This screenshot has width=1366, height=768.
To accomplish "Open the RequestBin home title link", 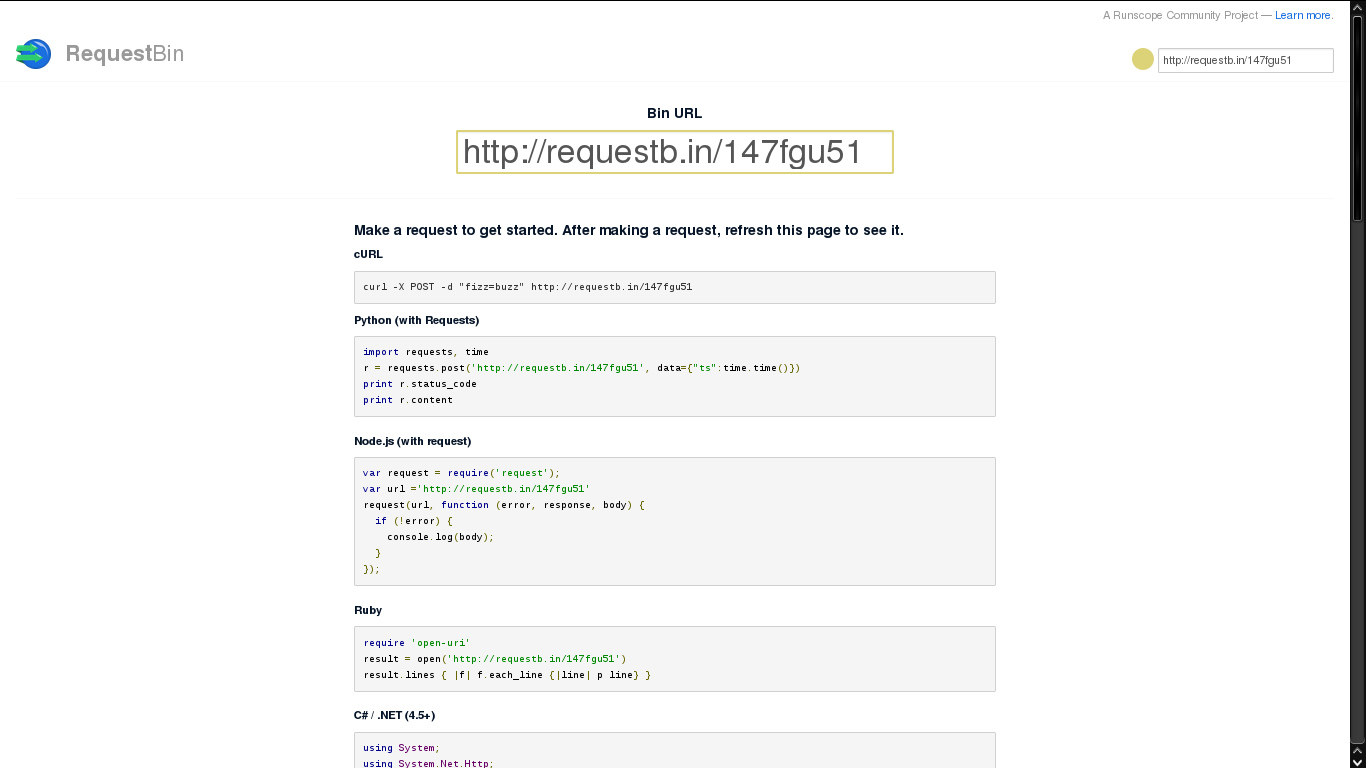I will 125,54.
